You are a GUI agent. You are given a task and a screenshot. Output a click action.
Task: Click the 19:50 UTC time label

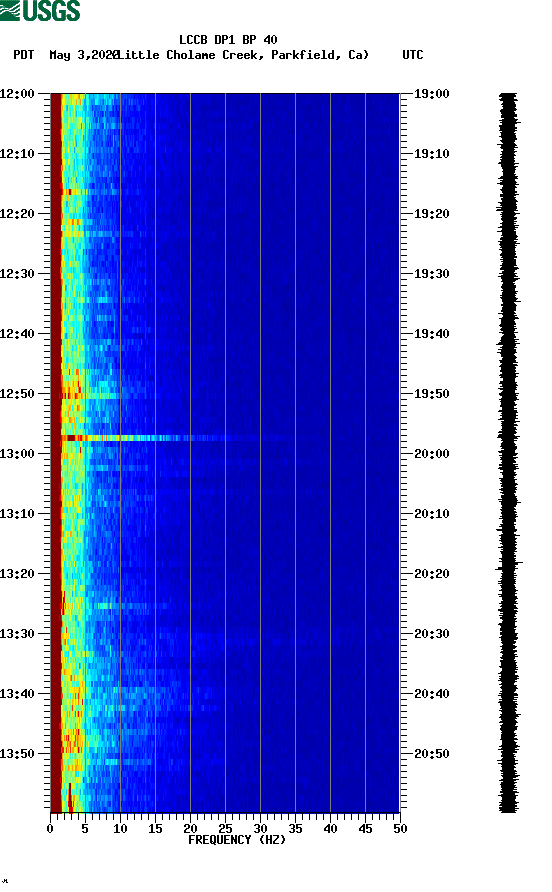431,394
